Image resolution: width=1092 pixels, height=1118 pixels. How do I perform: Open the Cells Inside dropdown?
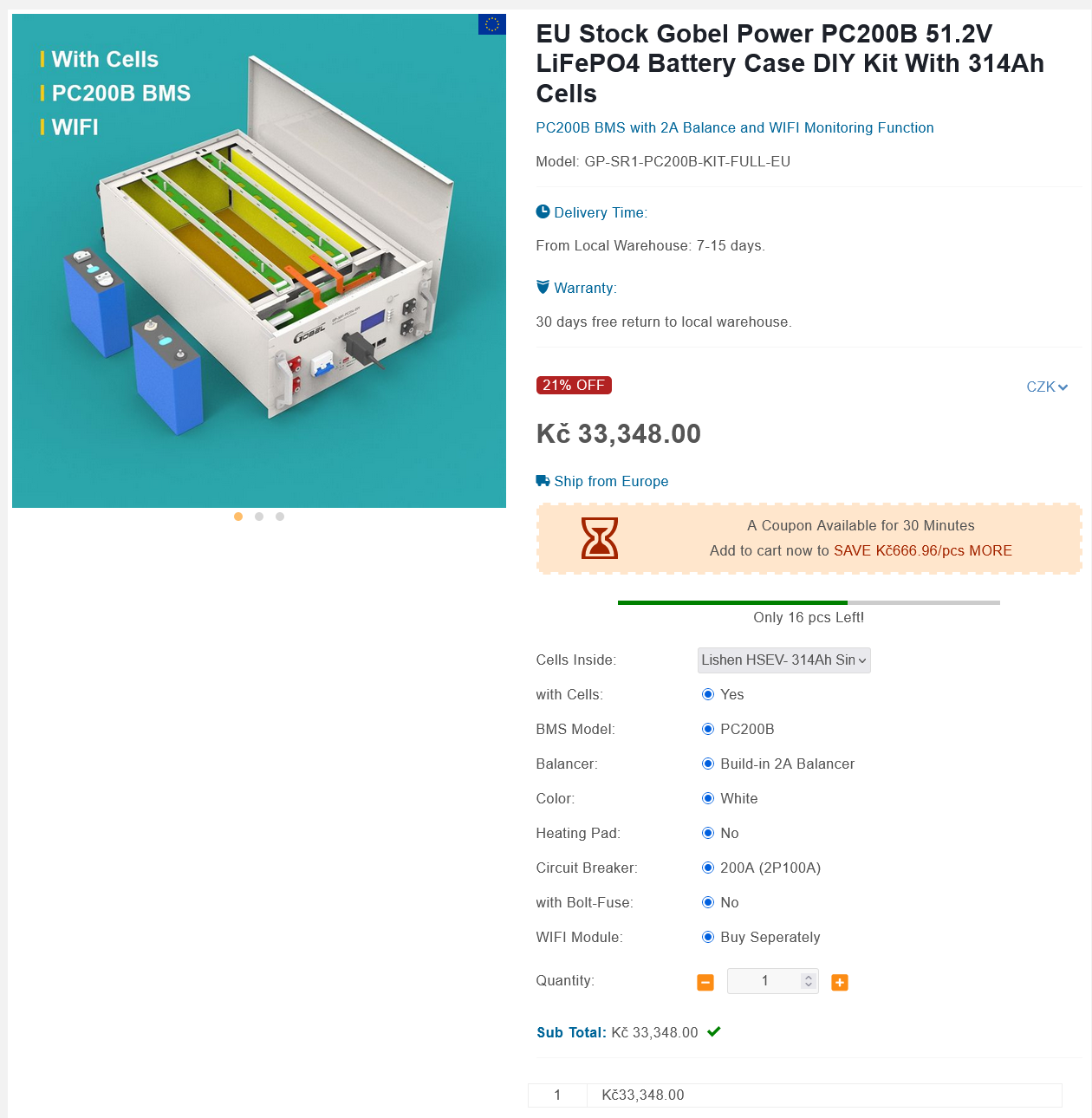(x=783, y=660)
